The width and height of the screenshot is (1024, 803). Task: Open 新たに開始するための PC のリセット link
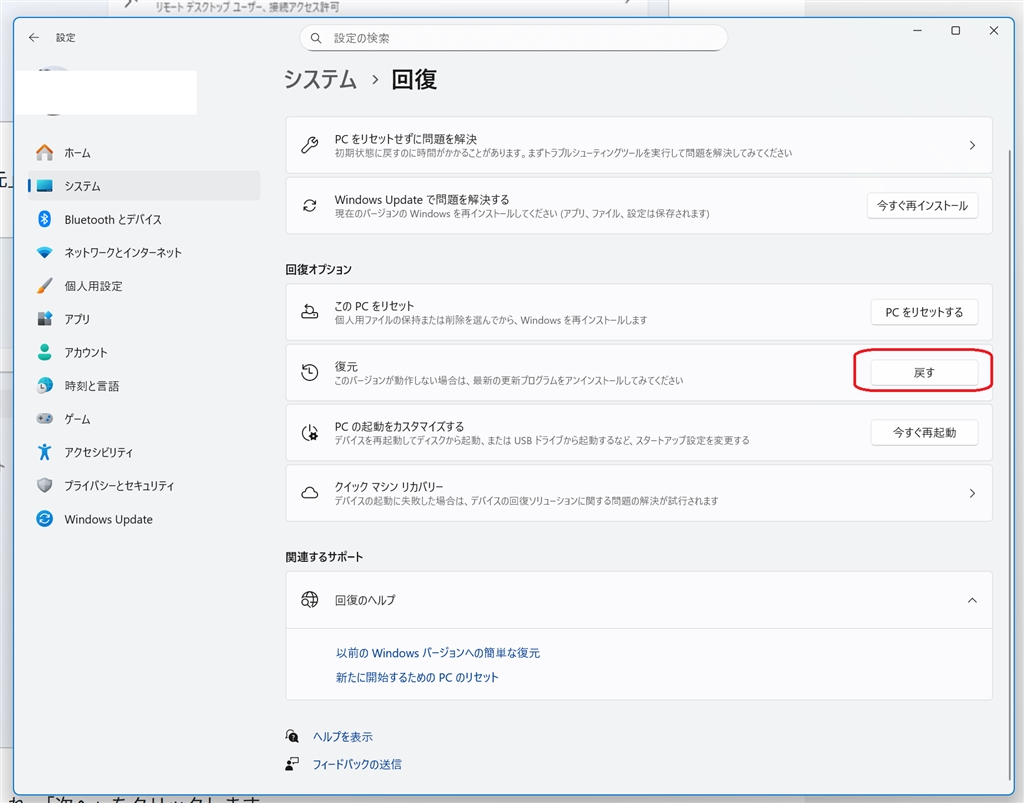click(x=417, y=678)
